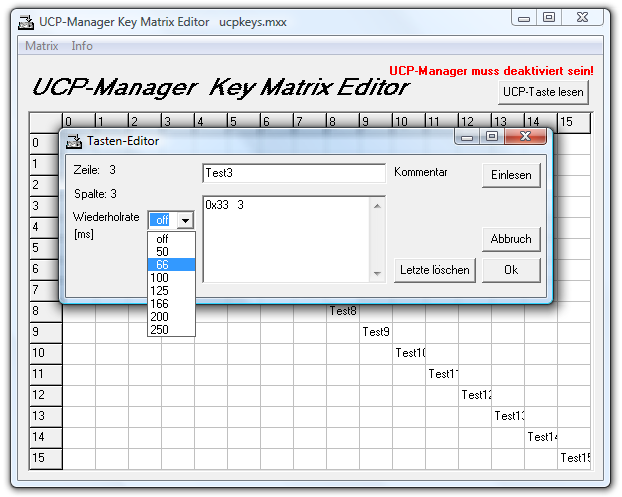Select 250 from the Wiederholrate list
Screen dimensions: 622x497
coord(162,329)
